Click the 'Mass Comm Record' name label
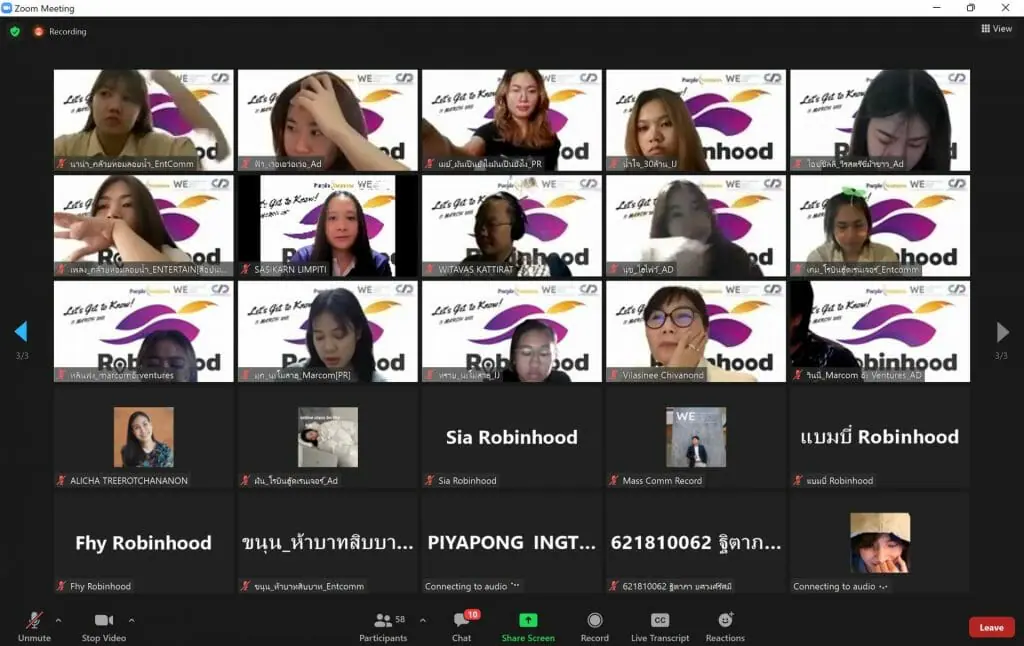 pyautogui.click(x=662, y=481)
